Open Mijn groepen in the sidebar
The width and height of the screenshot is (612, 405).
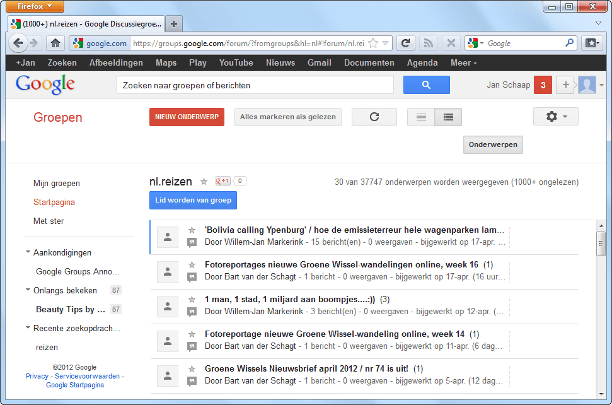[x=57, y=183]
